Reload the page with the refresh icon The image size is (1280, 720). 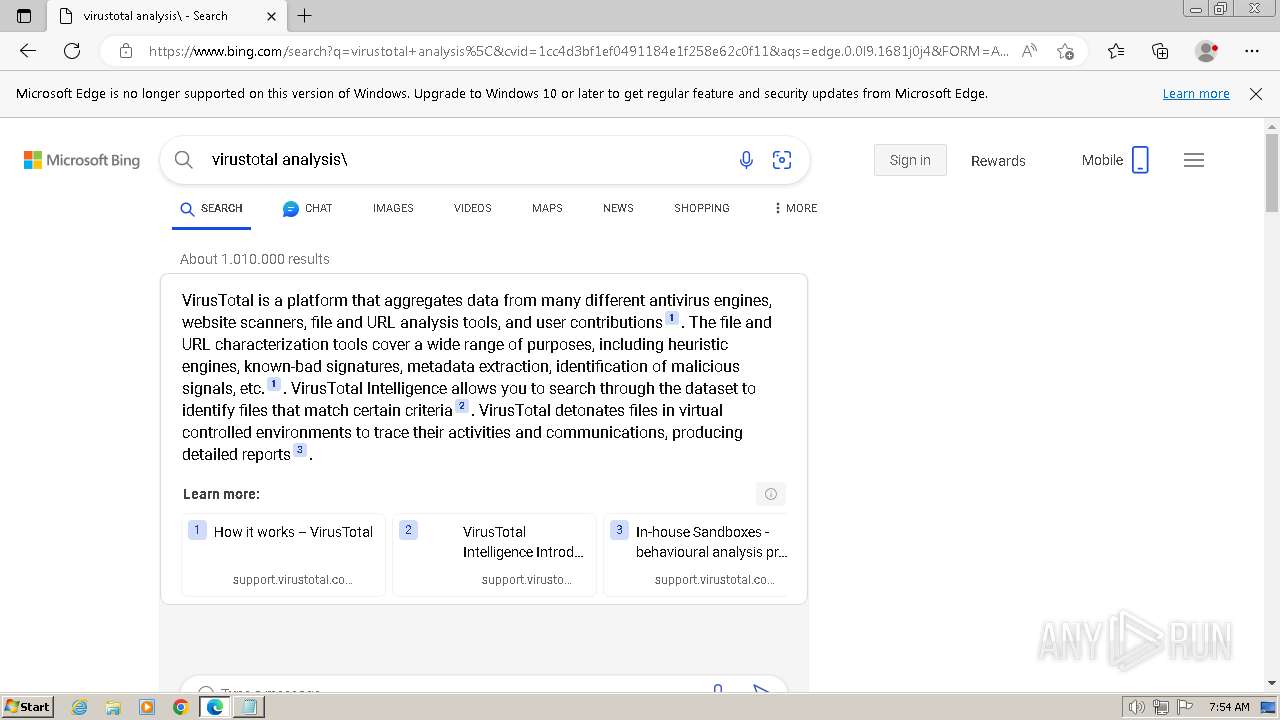tap(72, 51)
